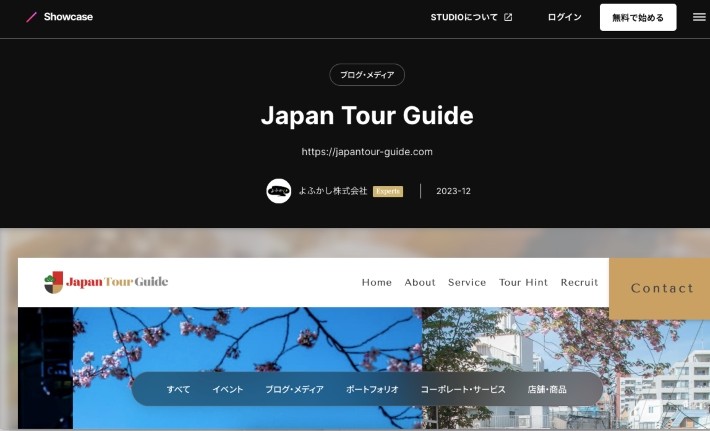Select the ポートフォリオ filter tab
Image resolution: width=710 pixels, height=431 pixels.
(372, 389)
